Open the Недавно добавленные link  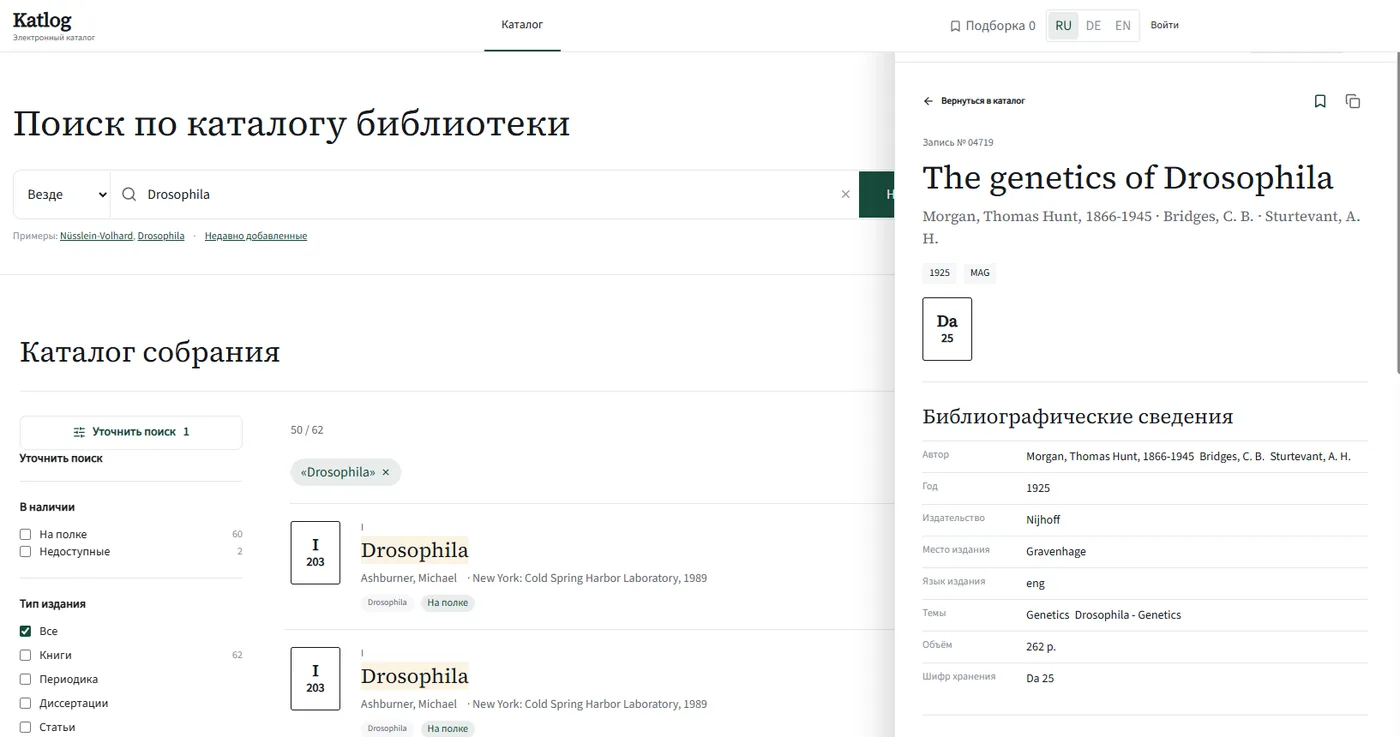point(256,236)
